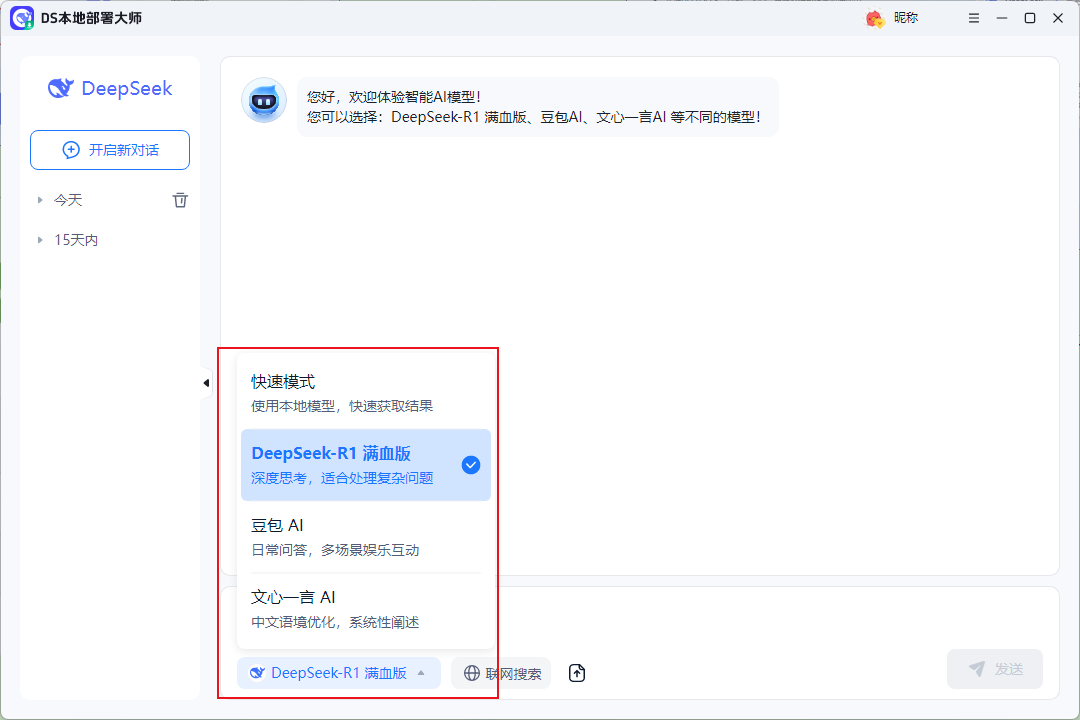This screenshot has width=1080, height=720.
Task: Collapse the model selector dropdown
Action: coord(338,672)
